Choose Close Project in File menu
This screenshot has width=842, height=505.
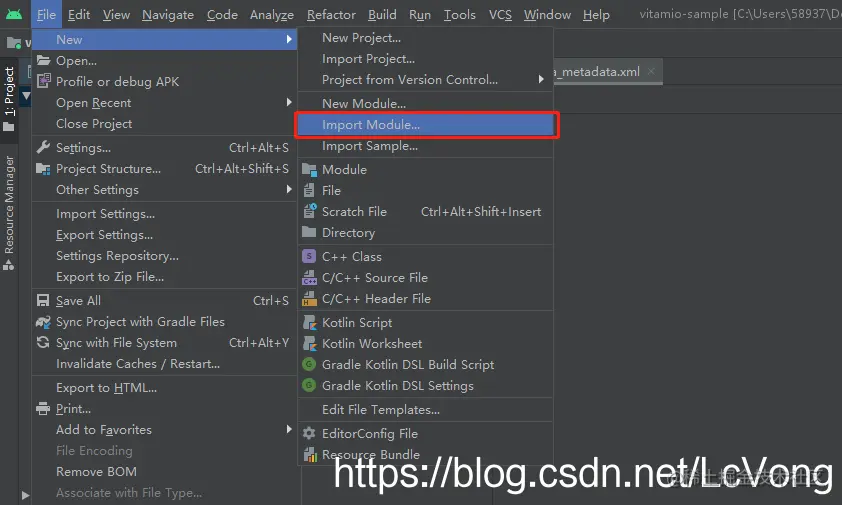(x=164, y=124)
